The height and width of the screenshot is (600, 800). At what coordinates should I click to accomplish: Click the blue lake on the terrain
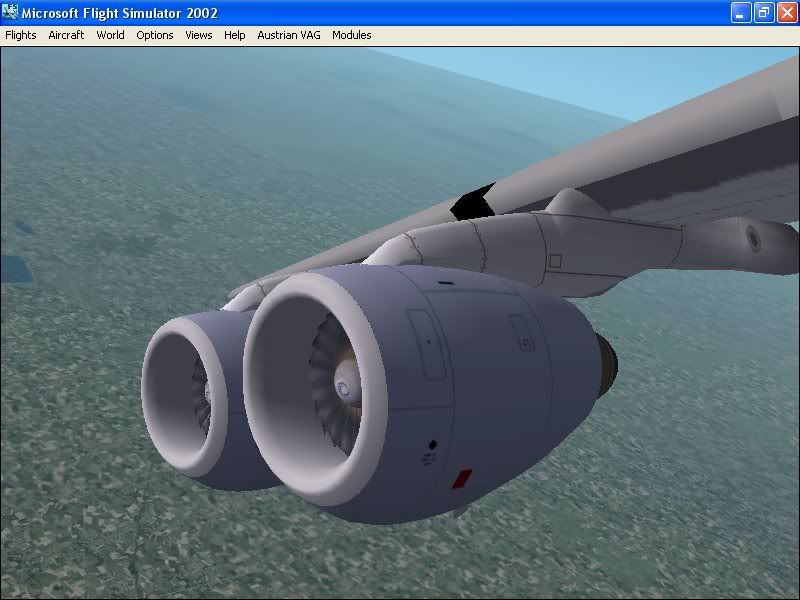click(13, 267)
